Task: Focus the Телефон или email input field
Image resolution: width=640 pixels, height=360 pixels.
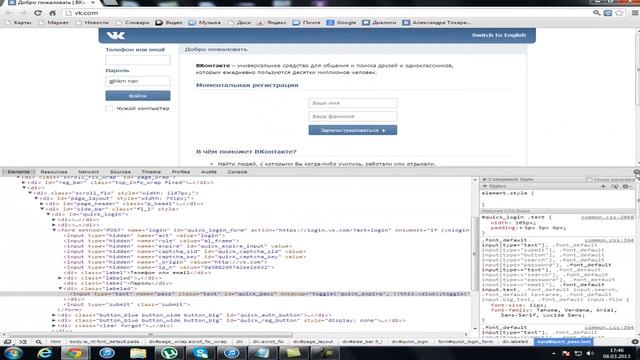Action: [138, 60]
